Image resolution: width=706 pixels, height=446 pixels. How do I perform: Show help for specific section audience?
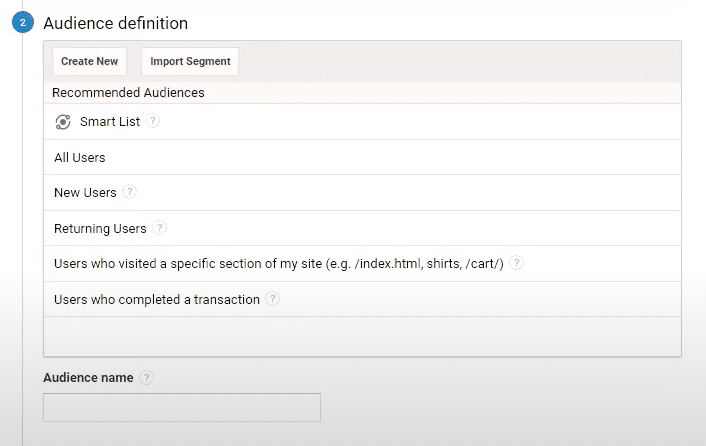tap(516, 263)
